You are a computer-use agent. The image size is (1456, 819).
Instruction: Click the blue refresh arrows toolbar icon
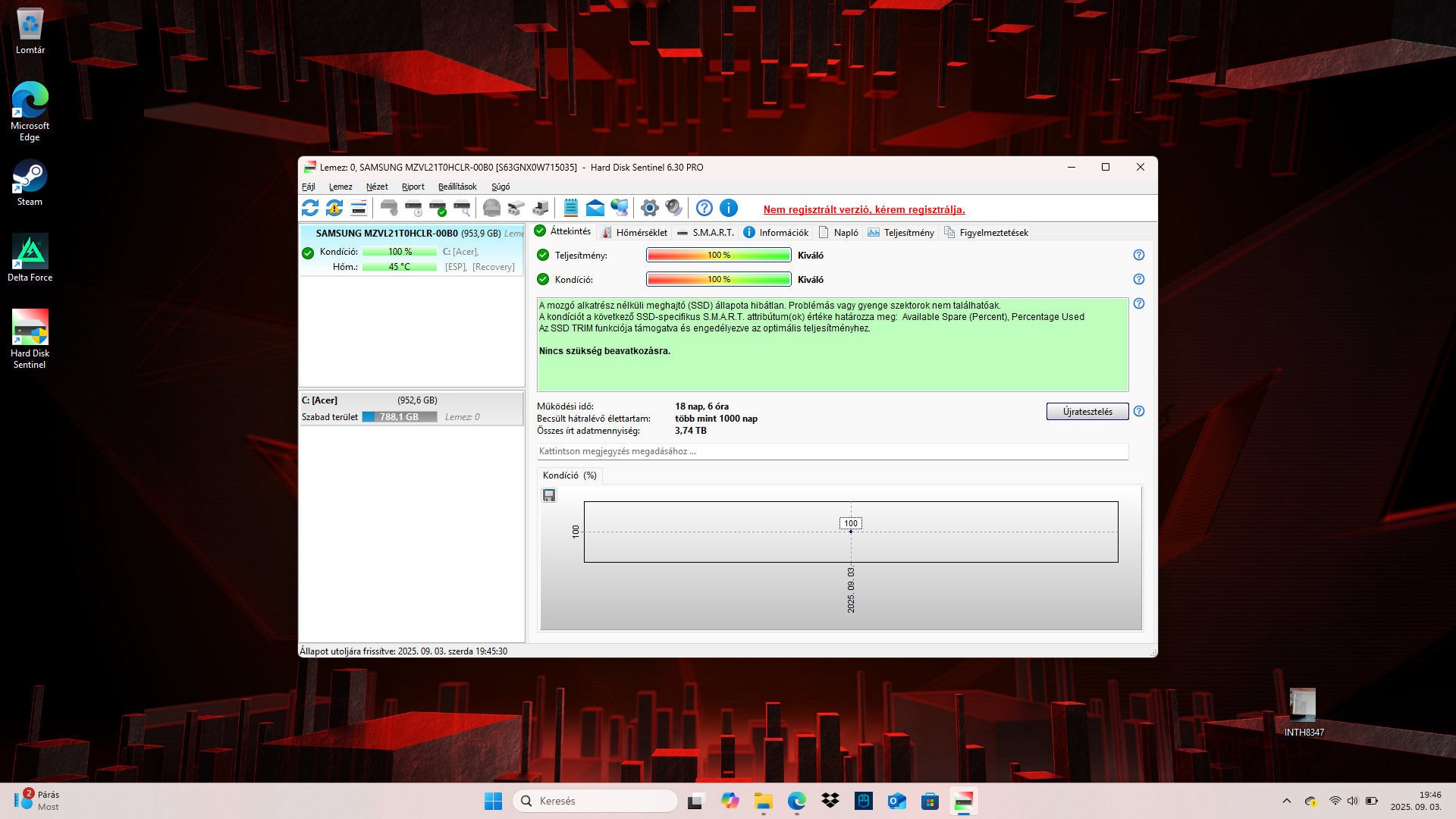pos(310,208)
